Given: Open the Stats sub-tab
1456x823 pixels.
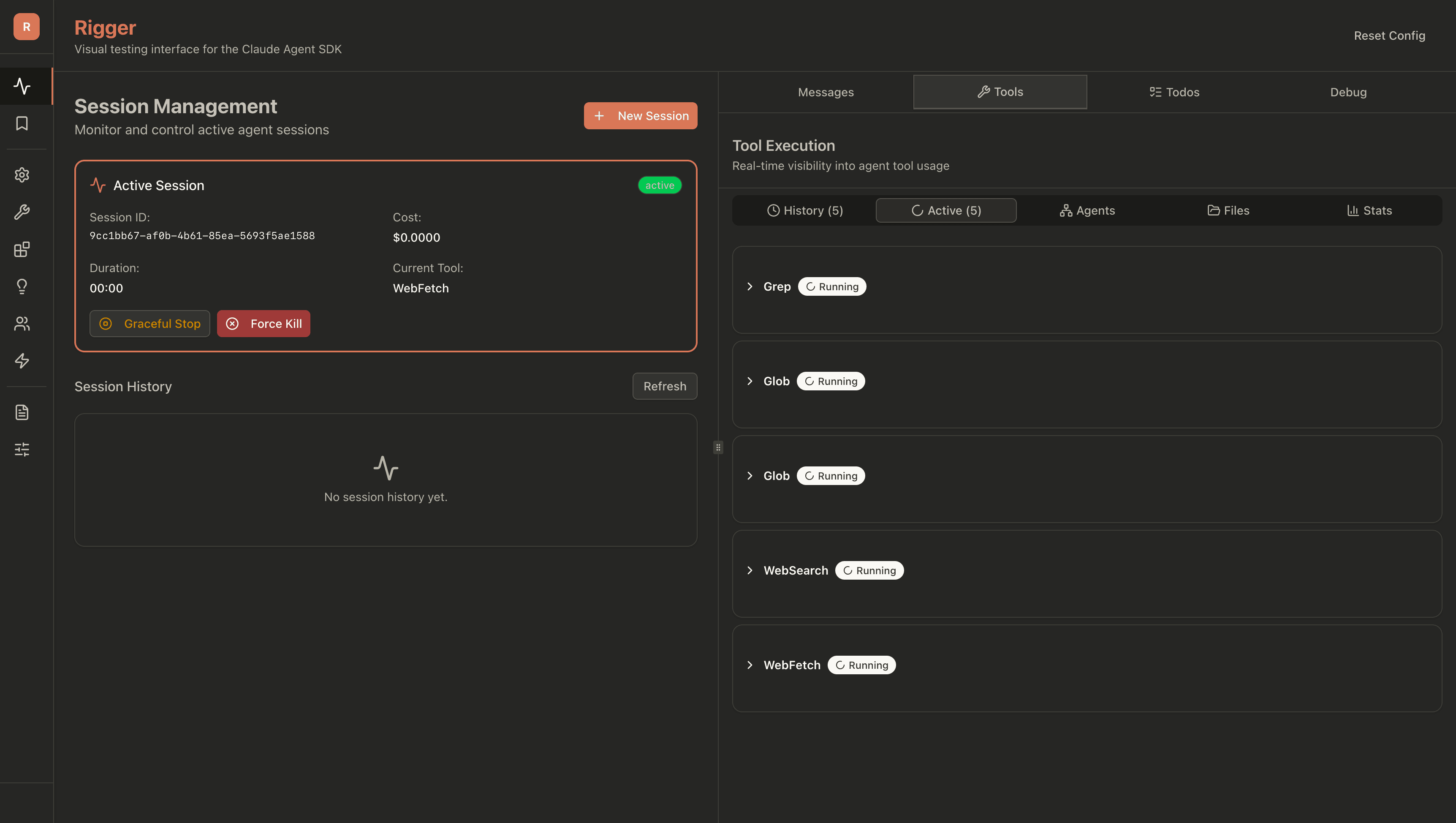Looking at the screenshot, I should [x=1369, y=210].
